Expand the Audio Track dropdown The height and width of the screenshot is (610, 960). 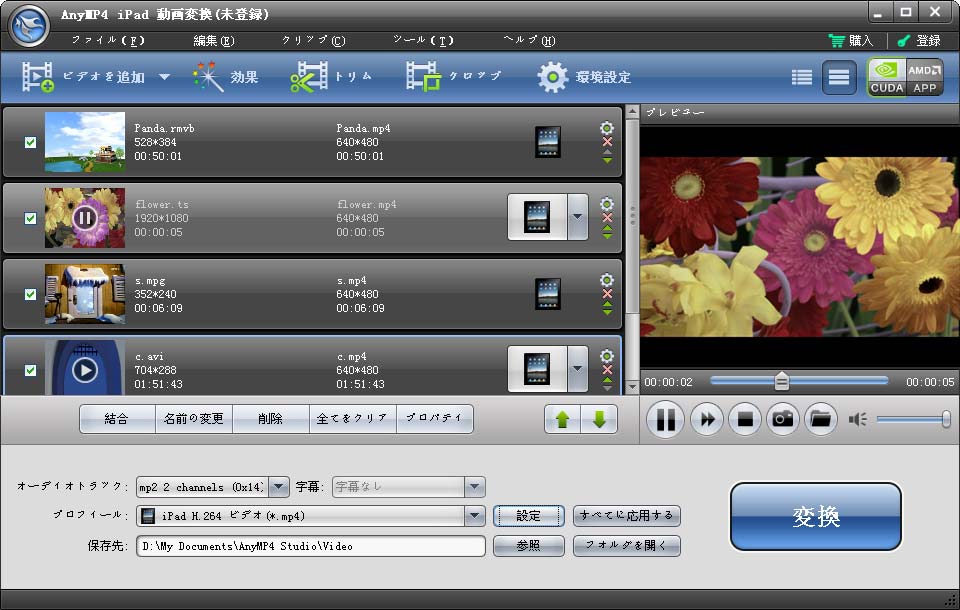point(279,487)
